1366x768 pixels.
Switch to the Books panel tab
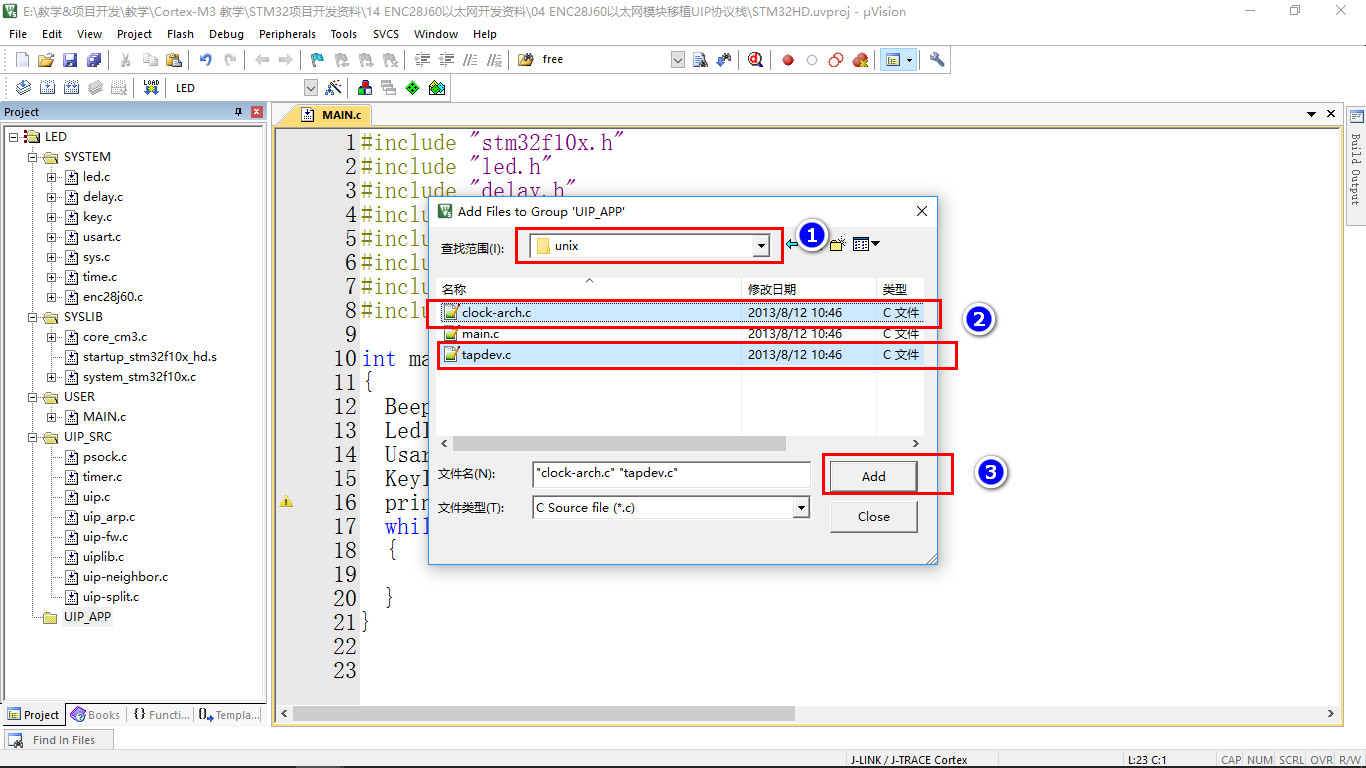96,715
